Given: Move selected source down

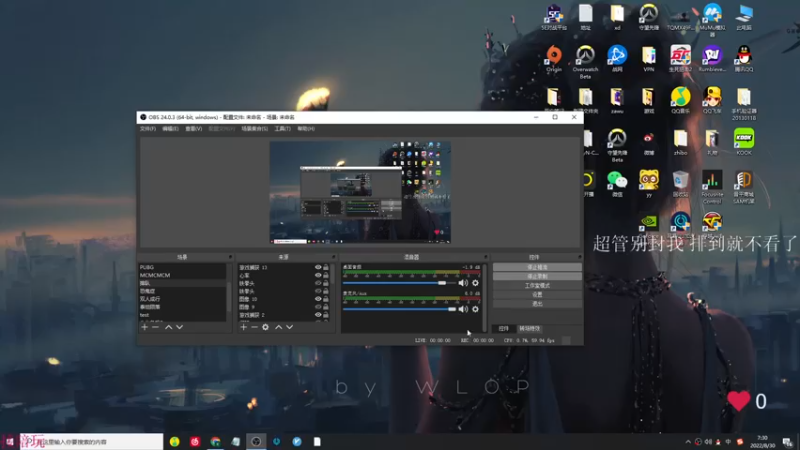Looking at the screenshot, I should coord(289,327).
